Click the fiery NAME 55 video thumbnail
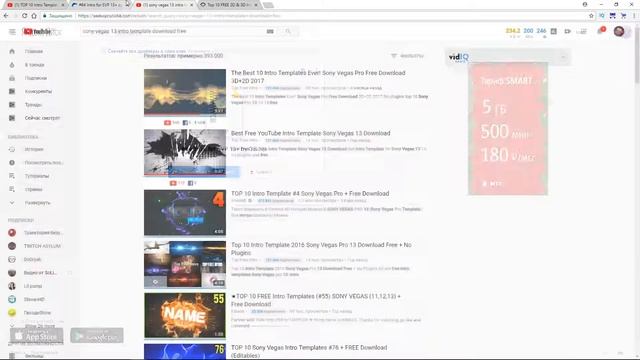Image resolution: width=640 pixels, height=360 pixels. (184, 315)
